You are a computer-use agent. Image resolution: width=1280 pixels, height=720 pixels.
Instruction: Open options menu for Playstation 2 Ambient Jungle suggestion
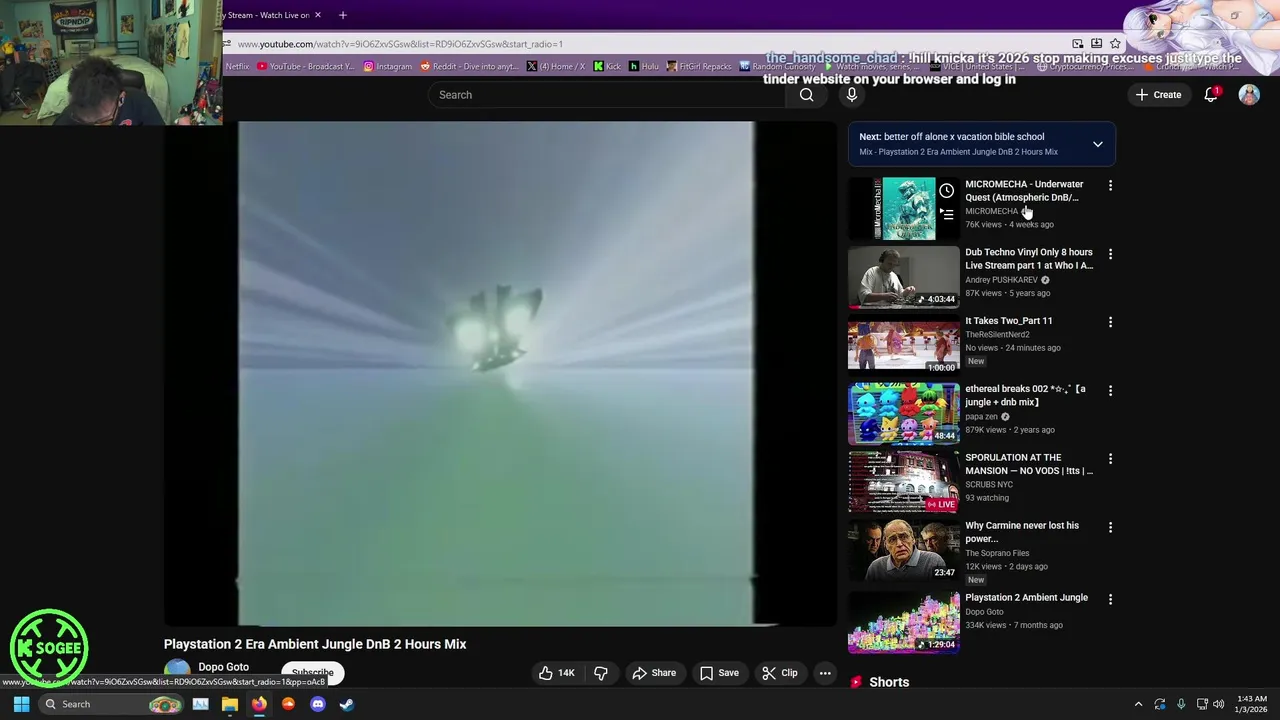[1110, 599]
